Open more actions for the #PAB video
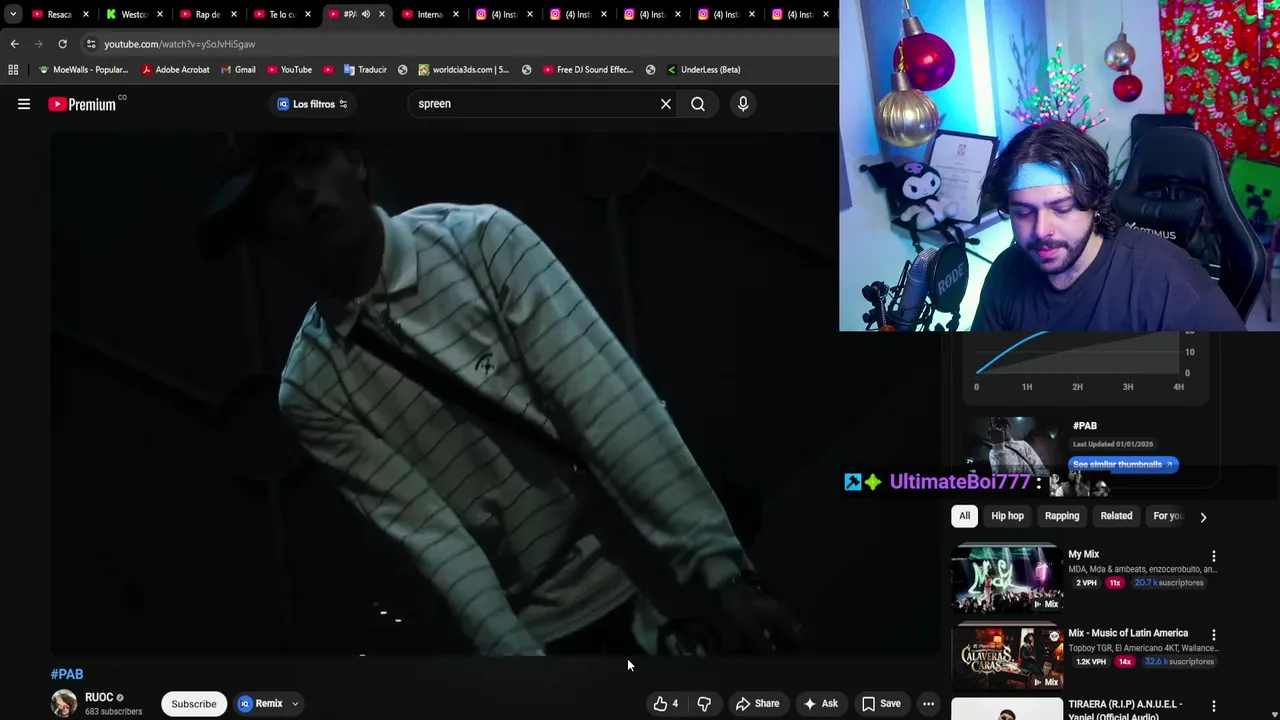The image size is (1280, 720). pyautogui.click(x=928, y=703)
